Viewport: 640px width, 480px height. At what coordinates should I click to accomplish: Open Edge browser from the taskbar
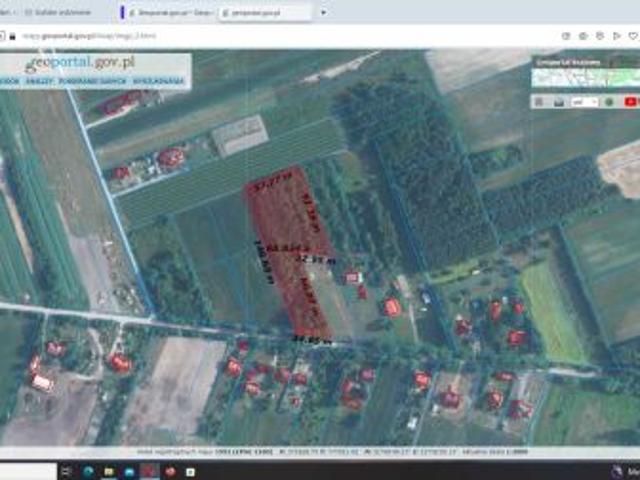coord(87,471)
